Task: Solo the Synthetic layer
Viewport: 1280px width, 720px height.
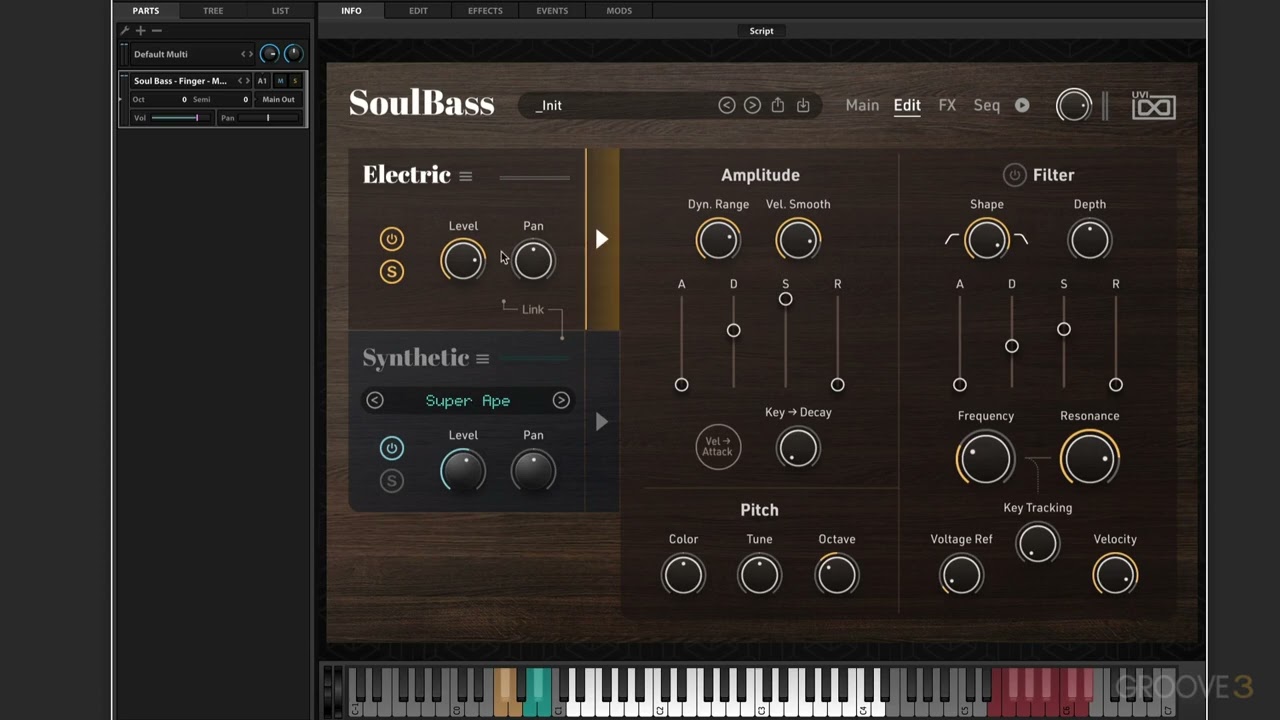Action: click(392, 481)
